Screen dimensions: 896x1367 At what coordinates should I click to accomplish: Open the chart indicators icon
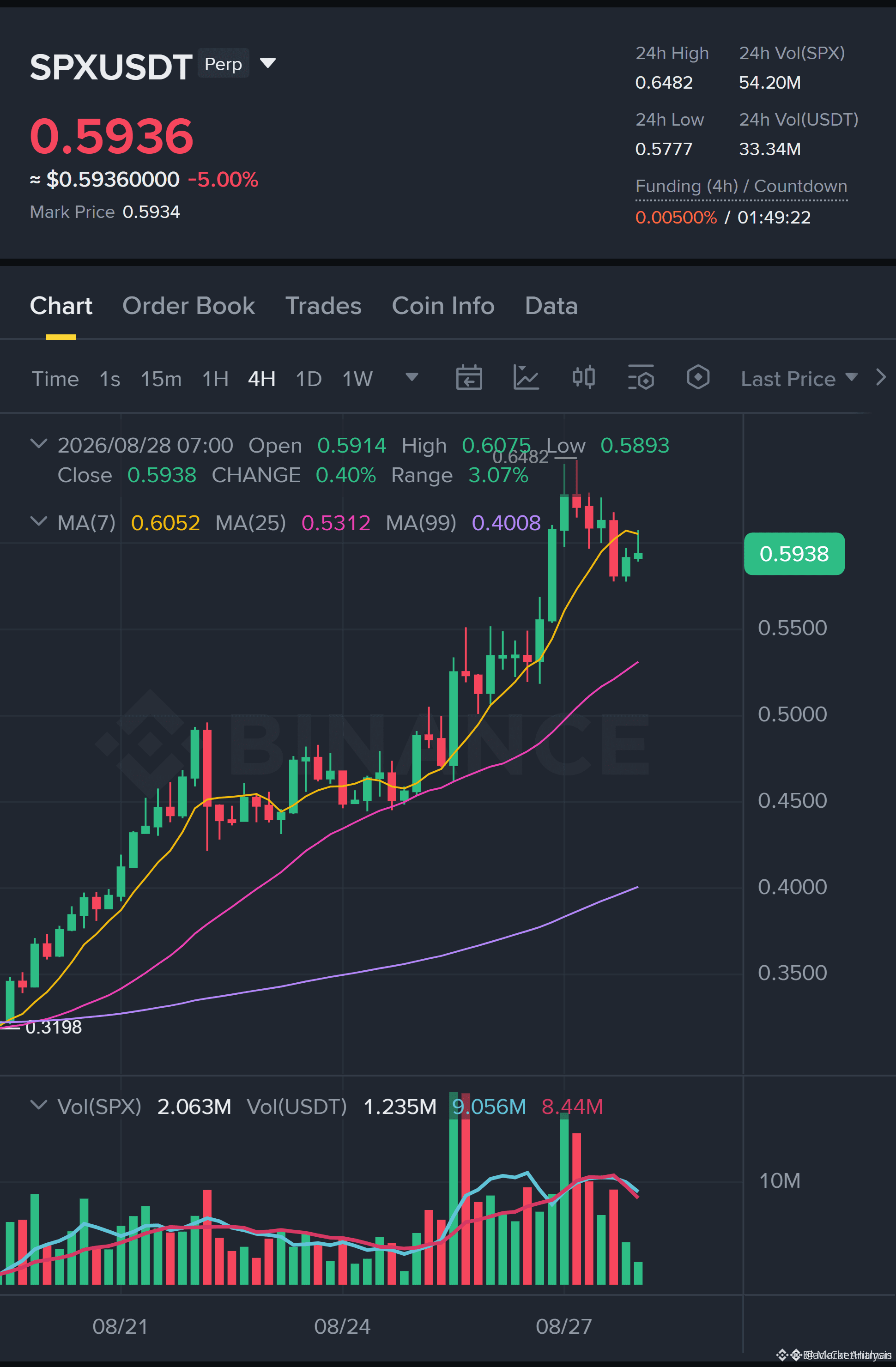tap(526, 377)
